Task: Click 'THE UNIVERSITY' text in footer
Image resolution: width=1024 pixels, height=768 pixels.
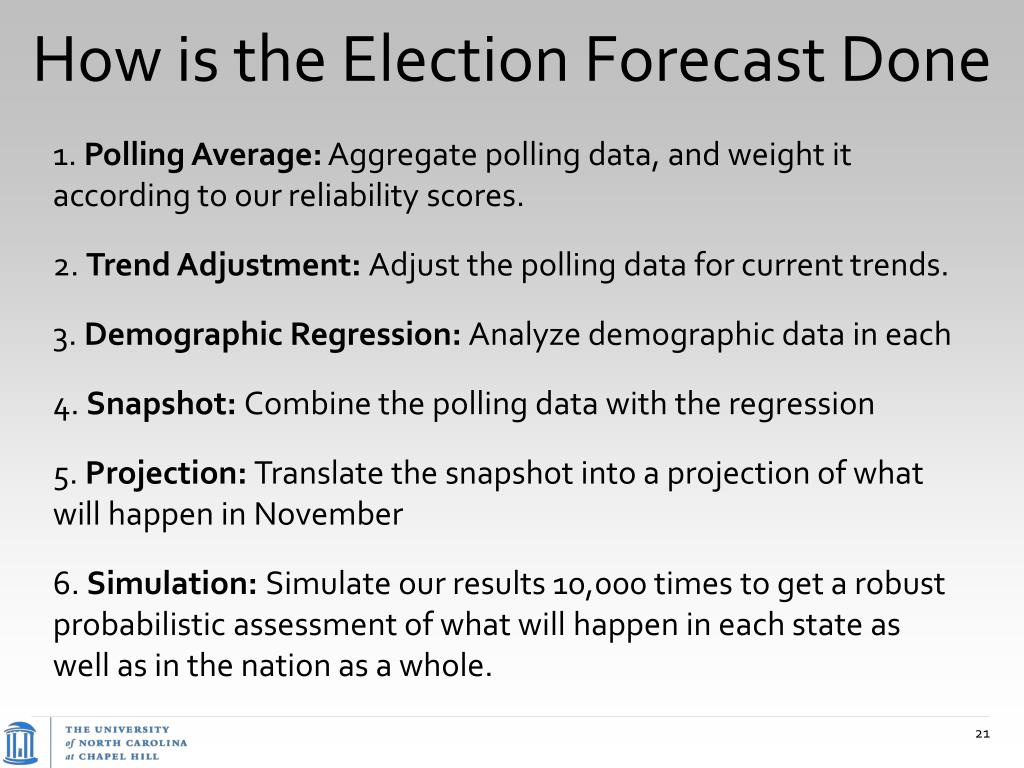Action: [118, 729]
